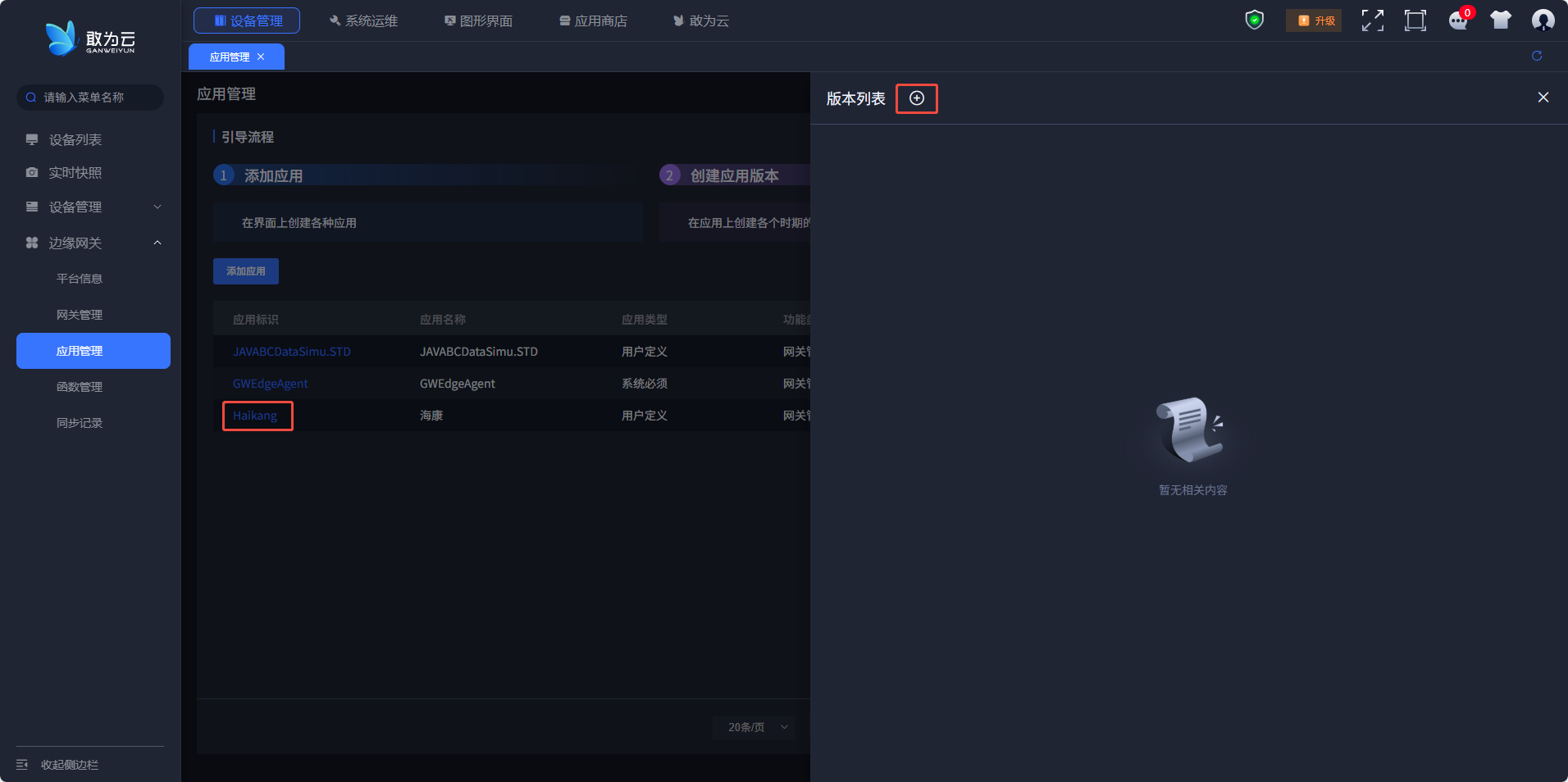This screenshot has width=1568, height=782.
Task: Open the theme shirt icon
Action: coord(1501,20)
